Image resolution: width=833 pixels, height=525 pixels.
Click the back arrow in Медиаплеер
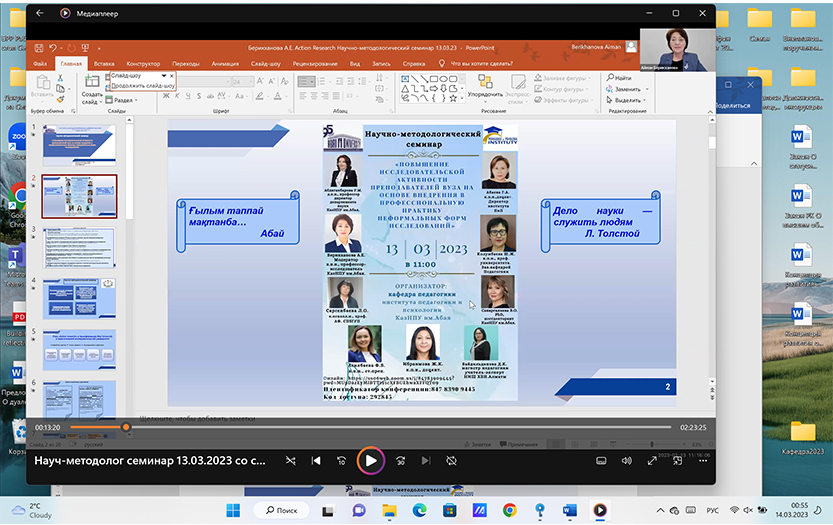pos(40,13)
